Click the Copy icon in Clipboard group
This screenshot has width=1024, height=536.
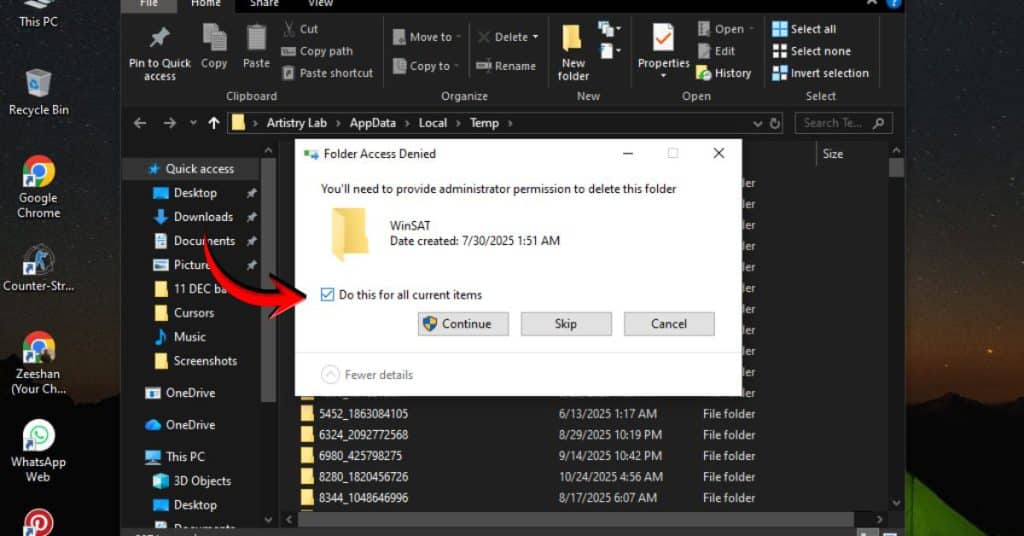pyautogui.click(x=214, y=40)
